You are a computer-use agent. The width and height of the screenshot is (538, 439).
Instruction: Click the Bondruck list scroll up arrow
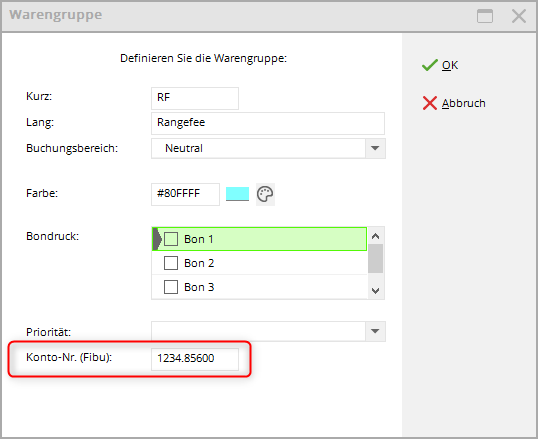click(375, 236)
